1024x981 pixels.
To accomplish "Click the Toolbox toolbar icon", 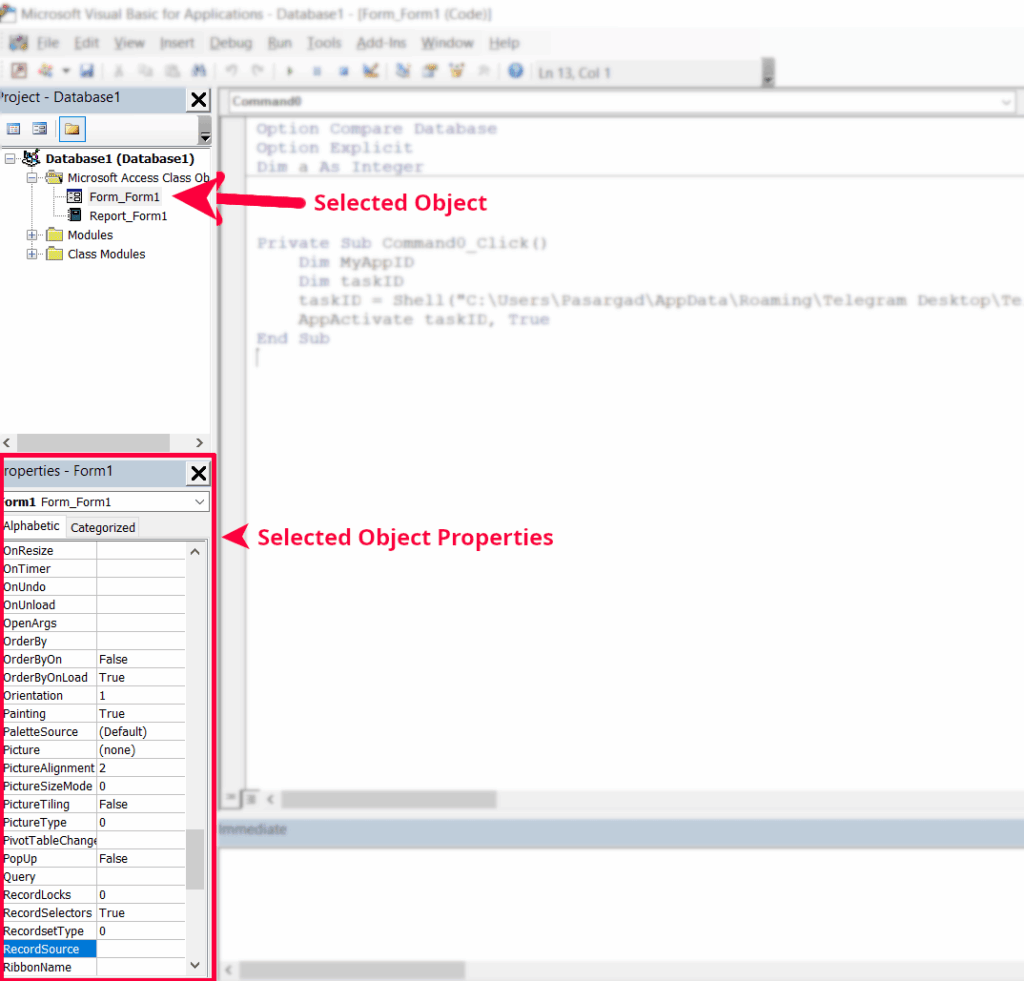I will [x=483, y=71].
